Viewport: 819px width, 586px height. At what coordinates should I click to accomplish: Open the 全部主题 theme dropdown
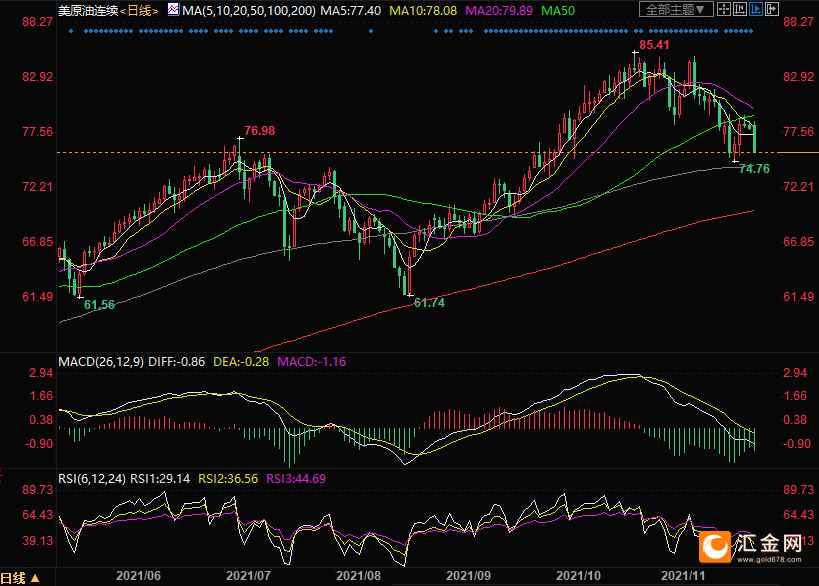point(676,9)
